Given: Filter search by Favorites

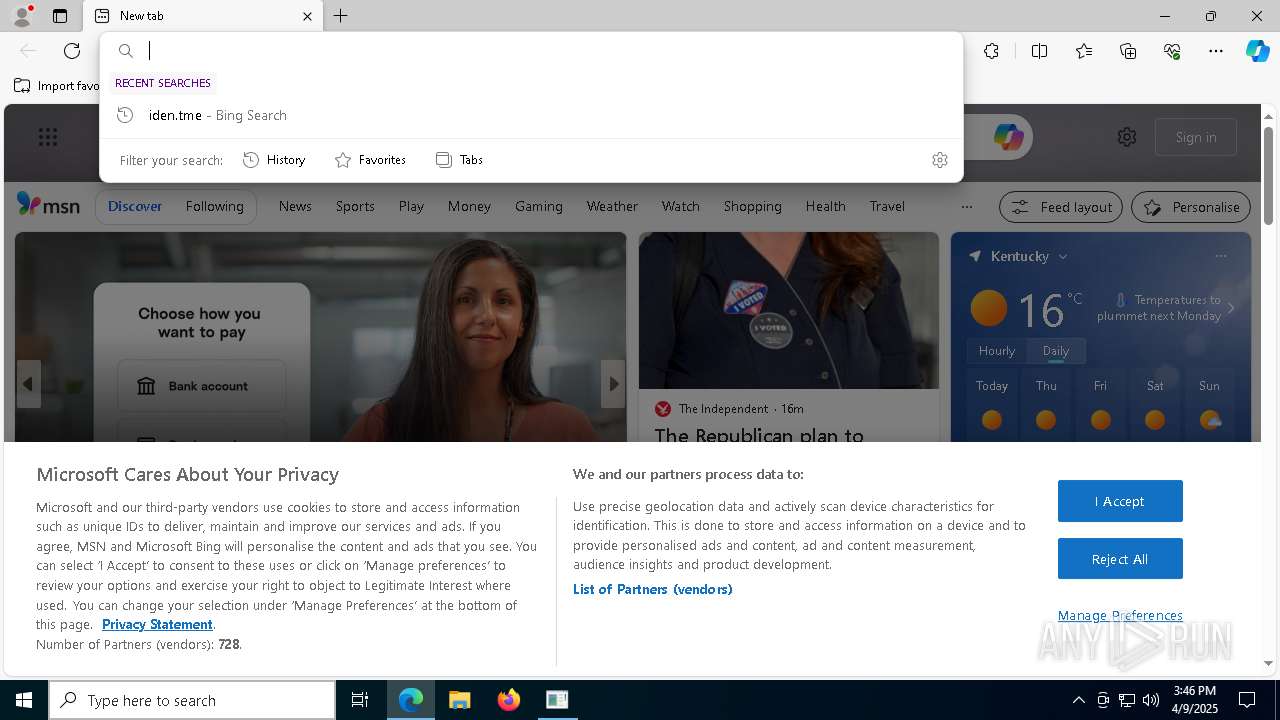Looking at the screenshot, I should point(370,160).
